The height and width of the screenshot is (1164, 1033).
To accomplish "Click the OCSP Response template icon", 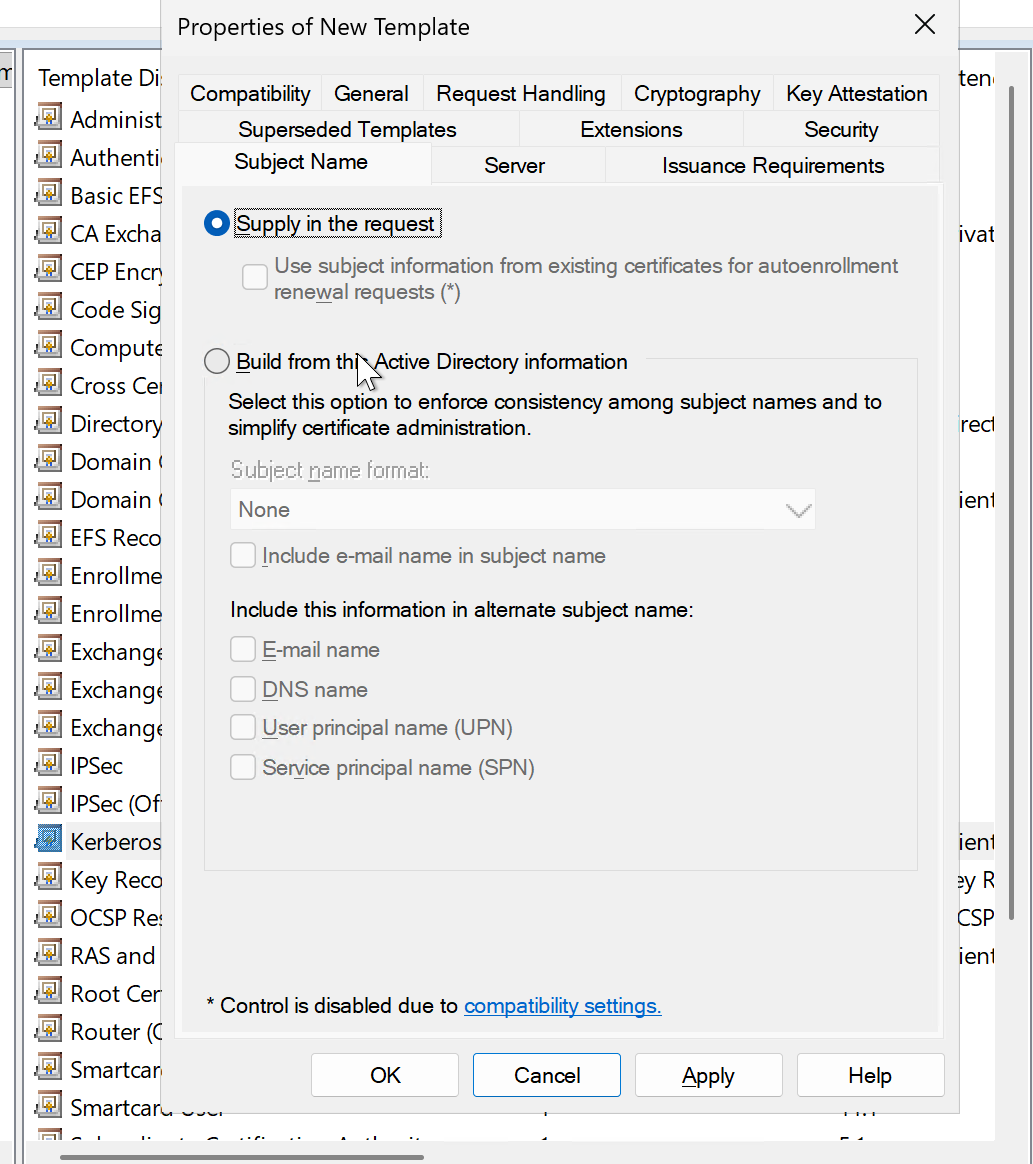I will point(48,917).
